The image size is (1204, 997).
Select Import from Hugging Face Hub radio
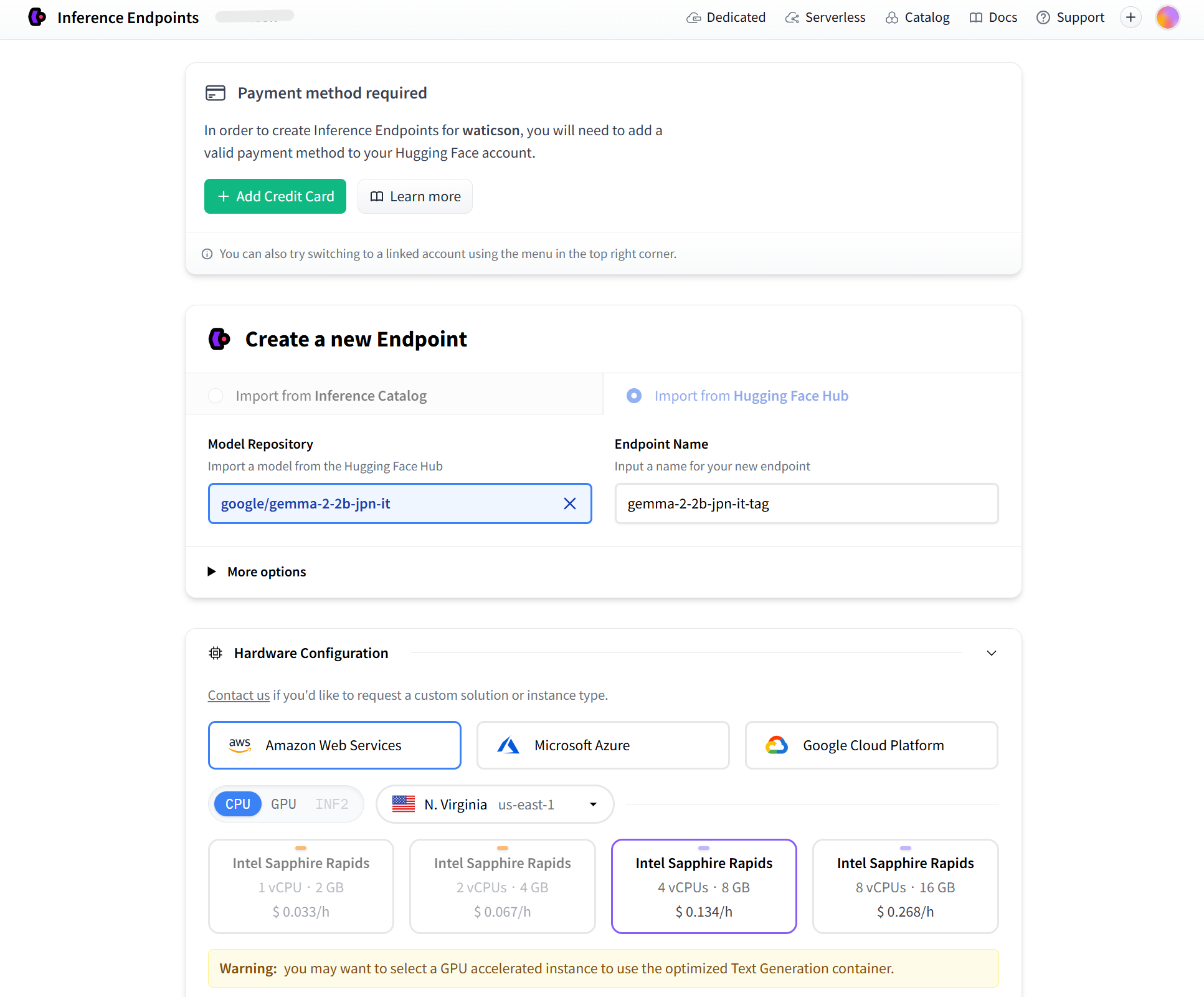pyautogui.click(x=634, y=396)
